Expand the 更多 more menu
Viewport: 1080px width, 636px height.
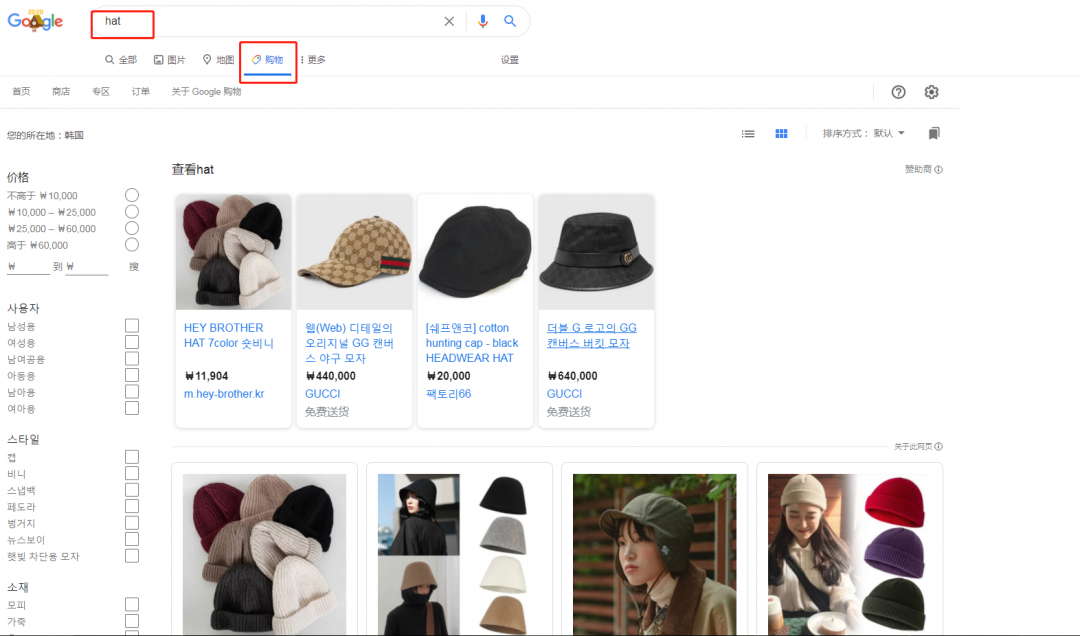tap(313, 60)
